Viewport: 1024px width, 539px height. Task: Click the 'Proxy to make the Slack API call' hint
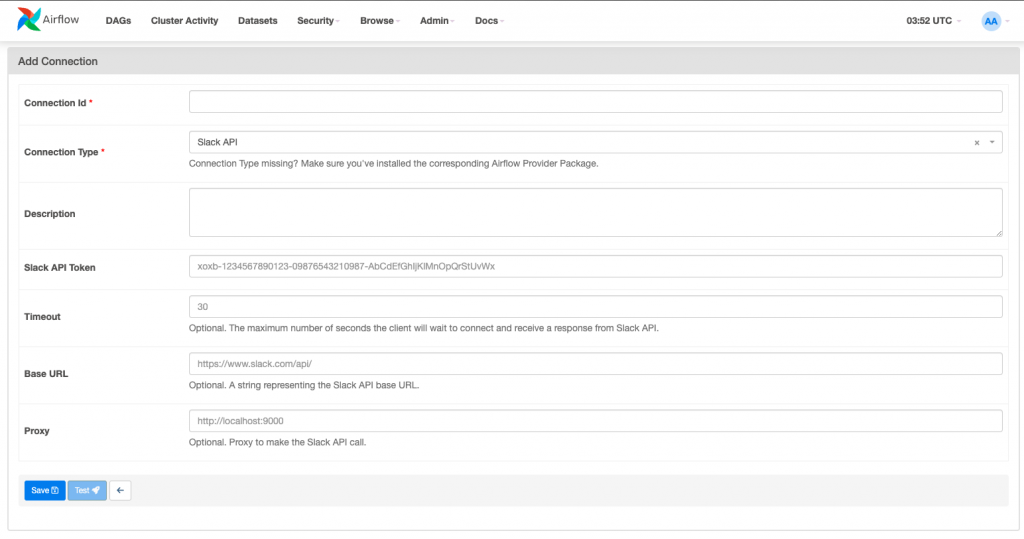(277, 442)
